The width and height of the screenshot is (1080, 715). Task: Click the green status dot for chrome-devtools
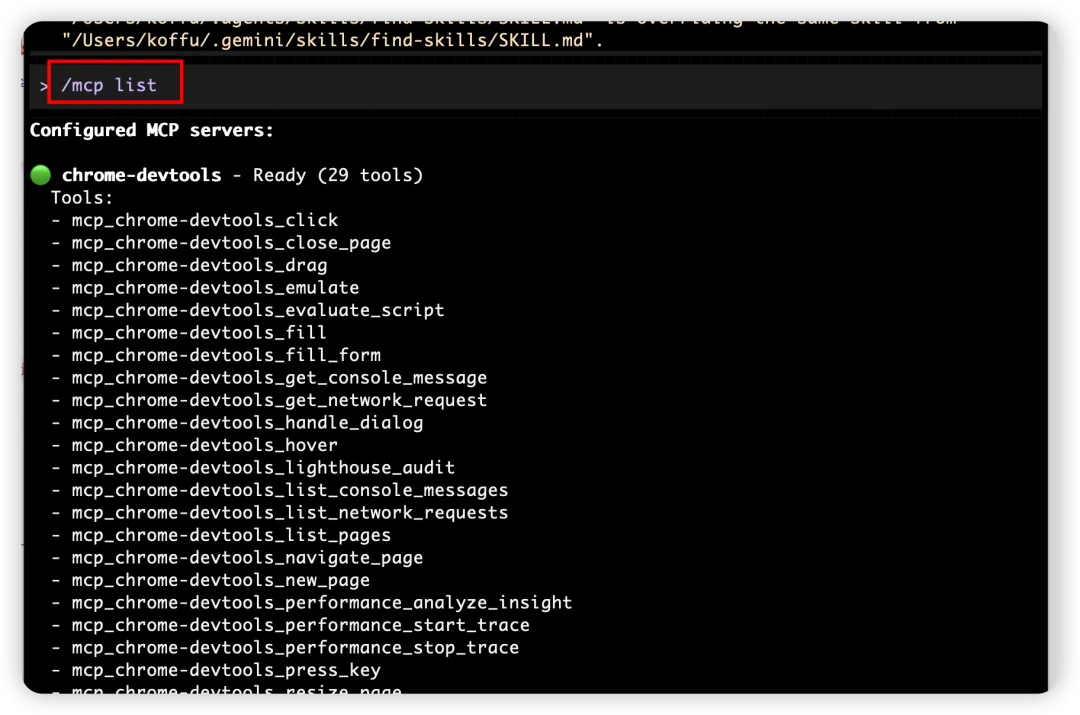tap(41, 175)
